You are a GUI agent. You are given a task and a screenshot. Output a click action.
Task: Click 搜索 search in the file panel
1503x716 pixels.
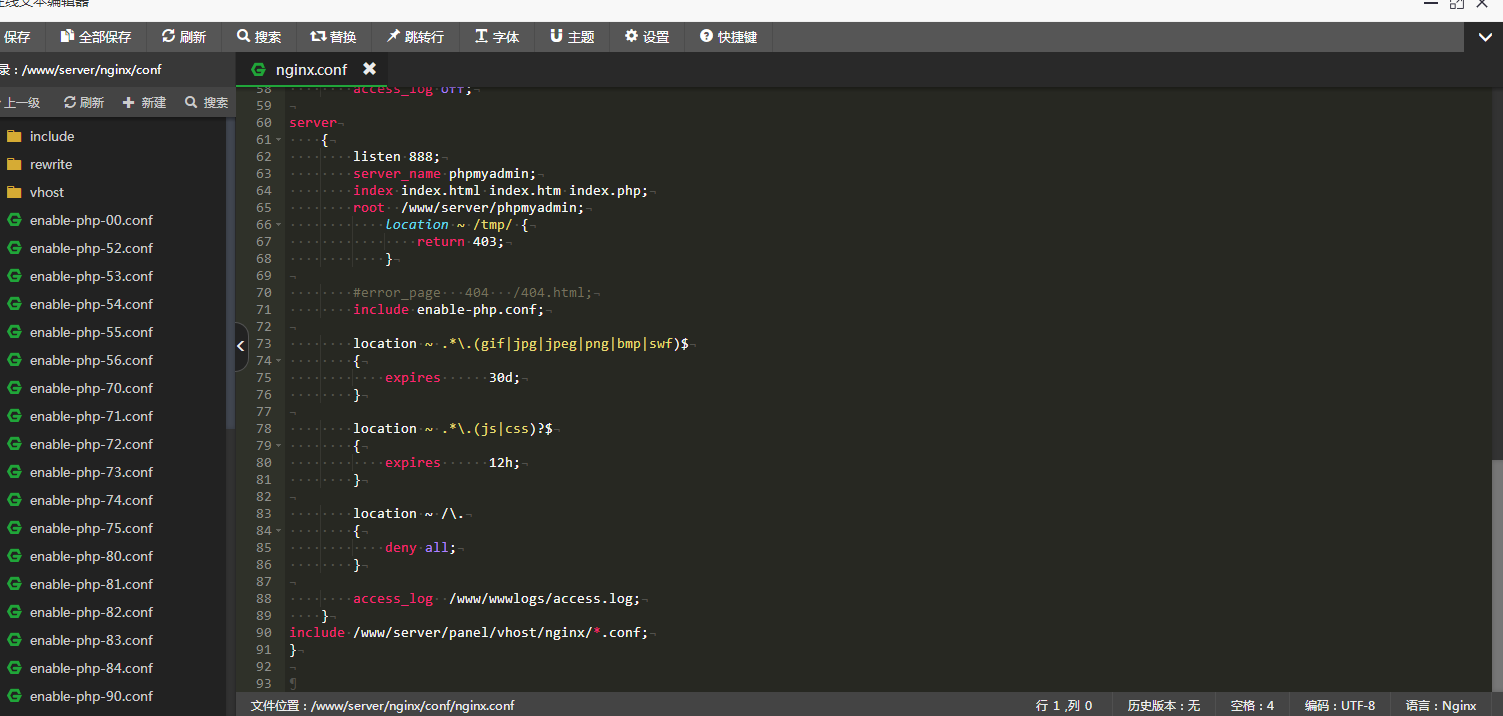(x=207, y=102)
